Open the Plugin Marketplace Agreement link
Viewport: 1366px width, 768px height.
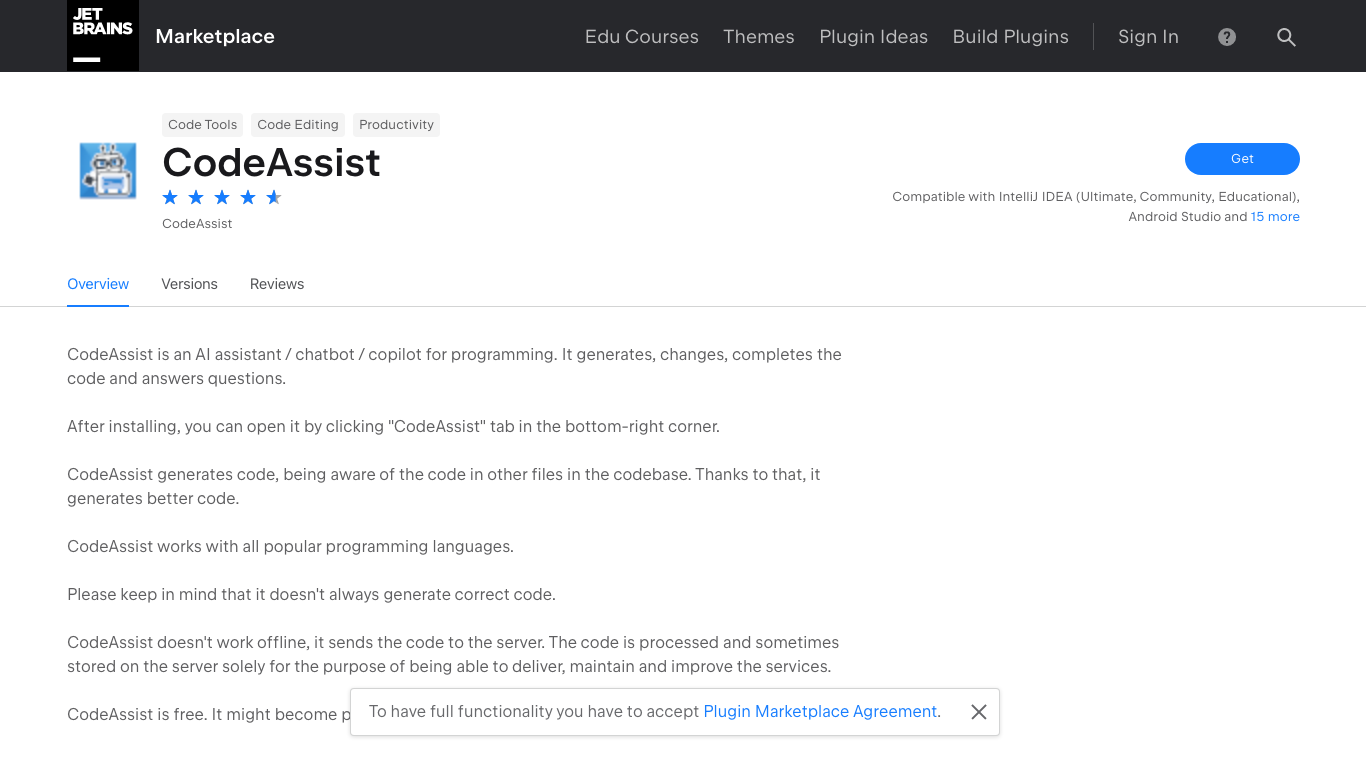pos(820,711)
